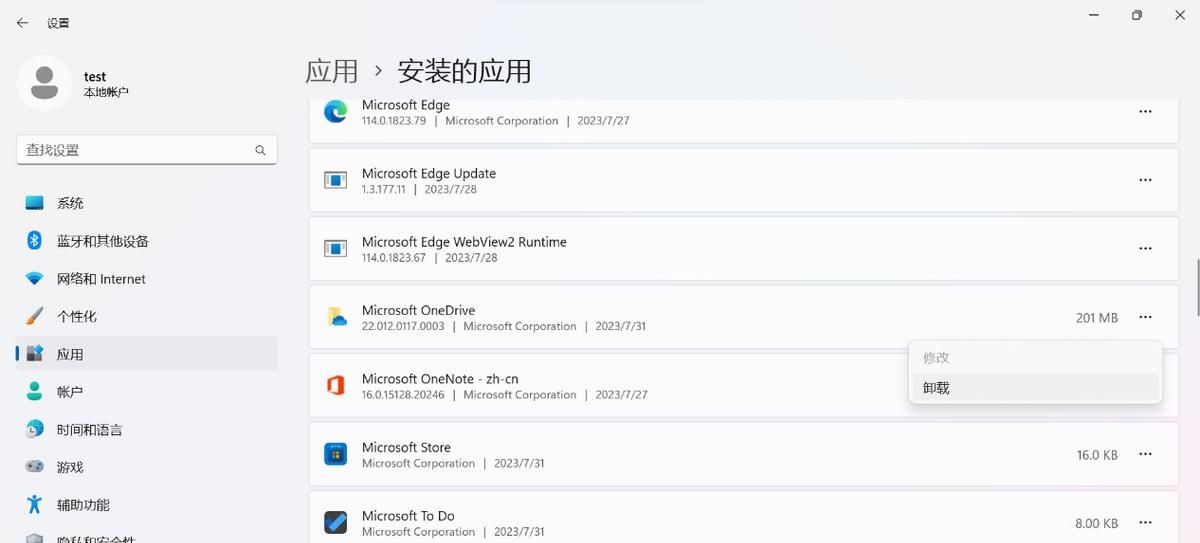Open more options for Microsoft To Do
Screen dimensions: 1200x543
click(1145, 522)
